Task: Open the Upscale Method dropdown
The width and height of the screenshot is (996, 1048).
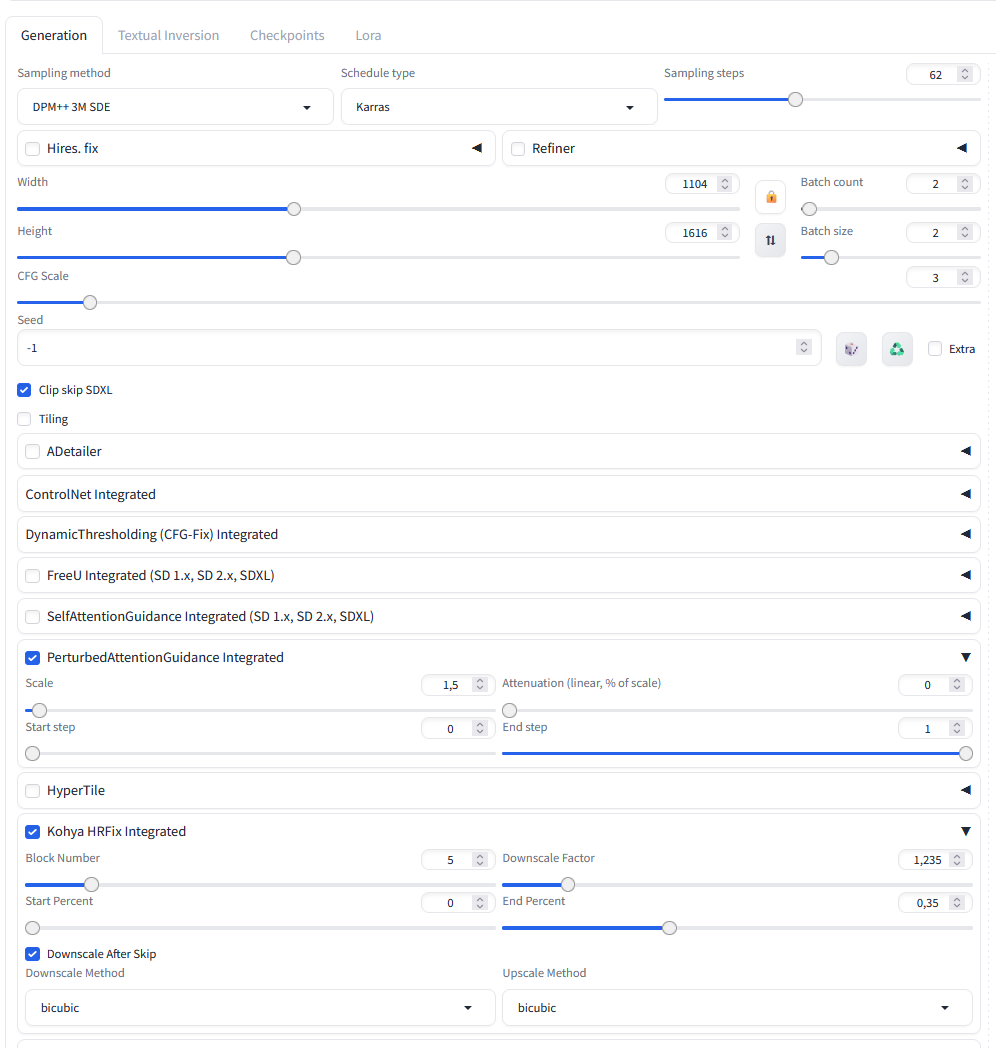Action: (737, 1008)
